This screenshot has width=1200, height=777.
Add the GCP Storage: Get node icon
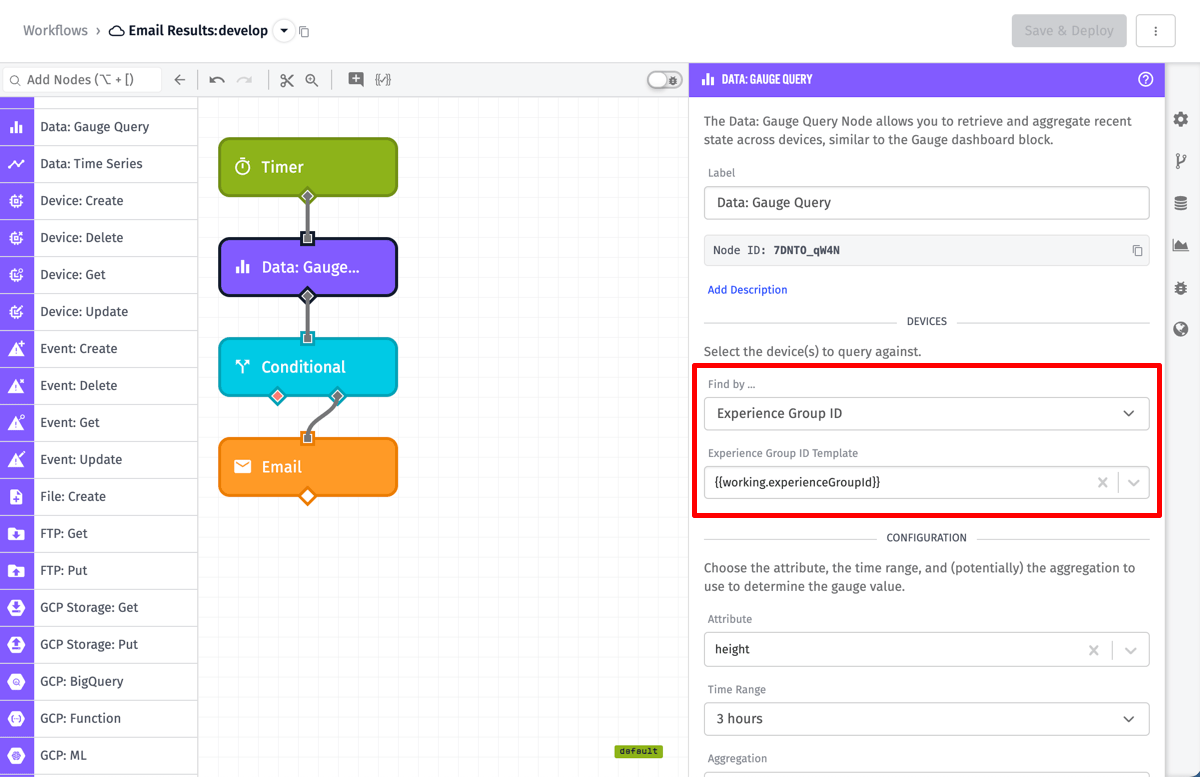(16, 608)
